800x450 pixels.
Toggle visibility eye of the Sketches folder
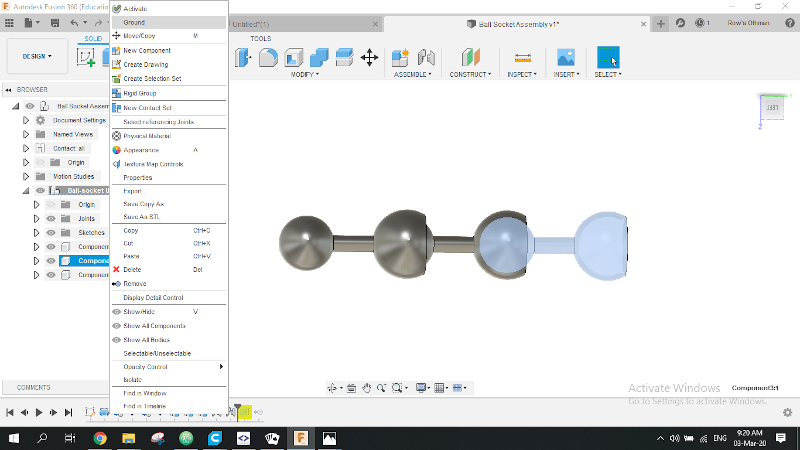51,233
